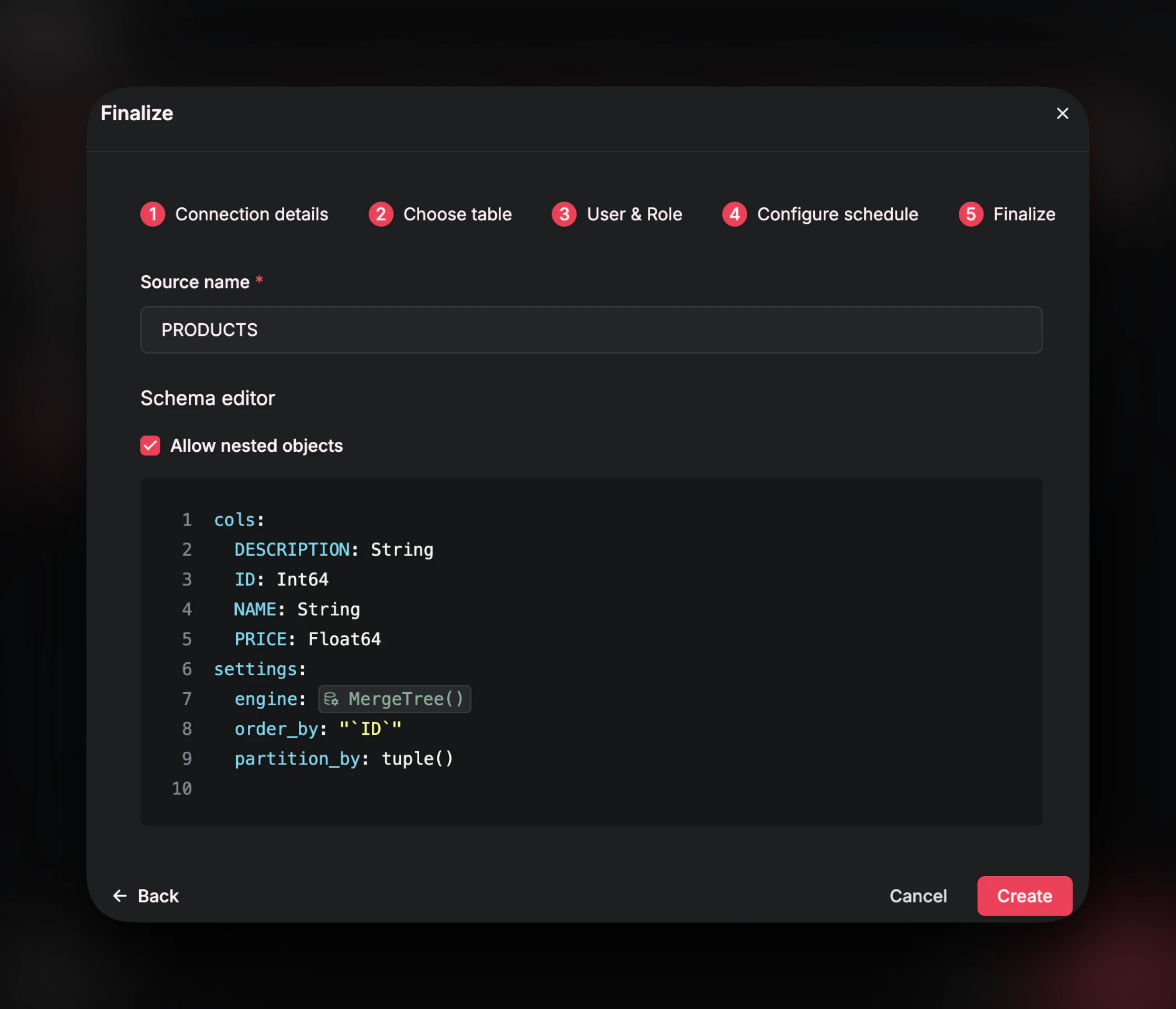Click step 1 circle icon
The image size is (1176, 1009).
pyautogui.click(x=153, y=214)
